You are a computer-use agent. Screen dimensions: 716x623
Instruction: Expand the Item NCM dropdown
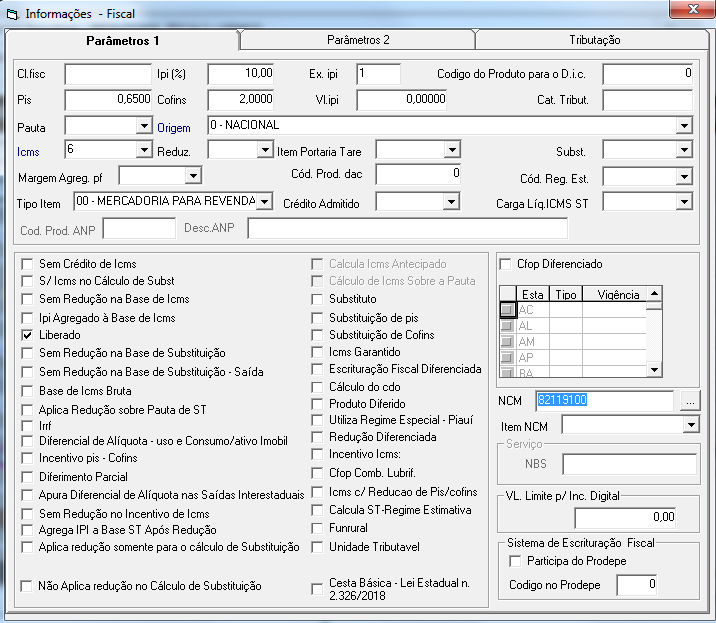coord(691,425)
